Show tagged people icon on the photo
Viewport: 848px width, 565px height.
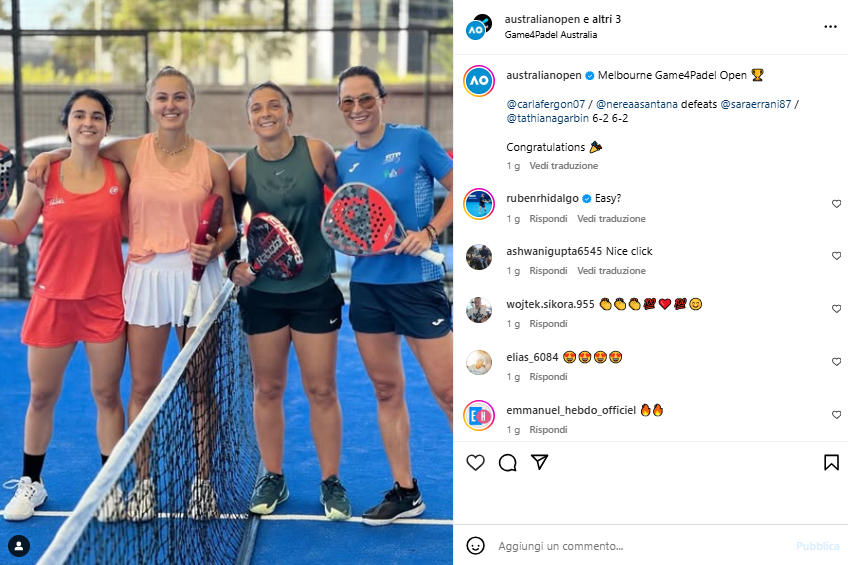19,546
